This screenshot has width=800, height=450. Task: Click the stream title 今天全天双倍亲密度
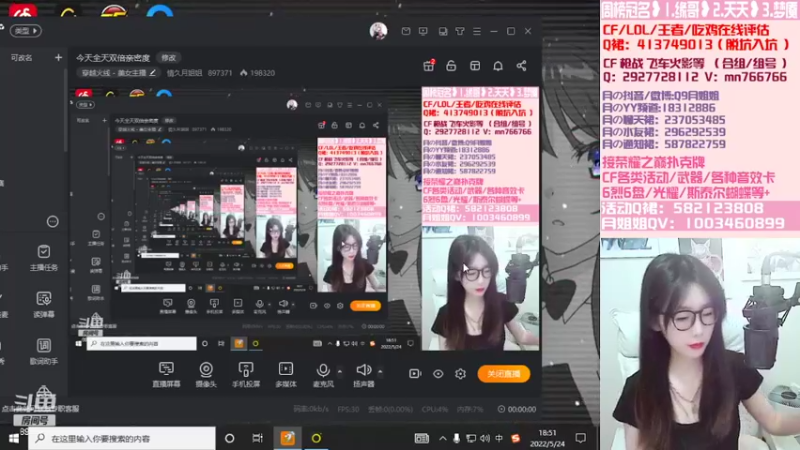[x=113, y=58]
